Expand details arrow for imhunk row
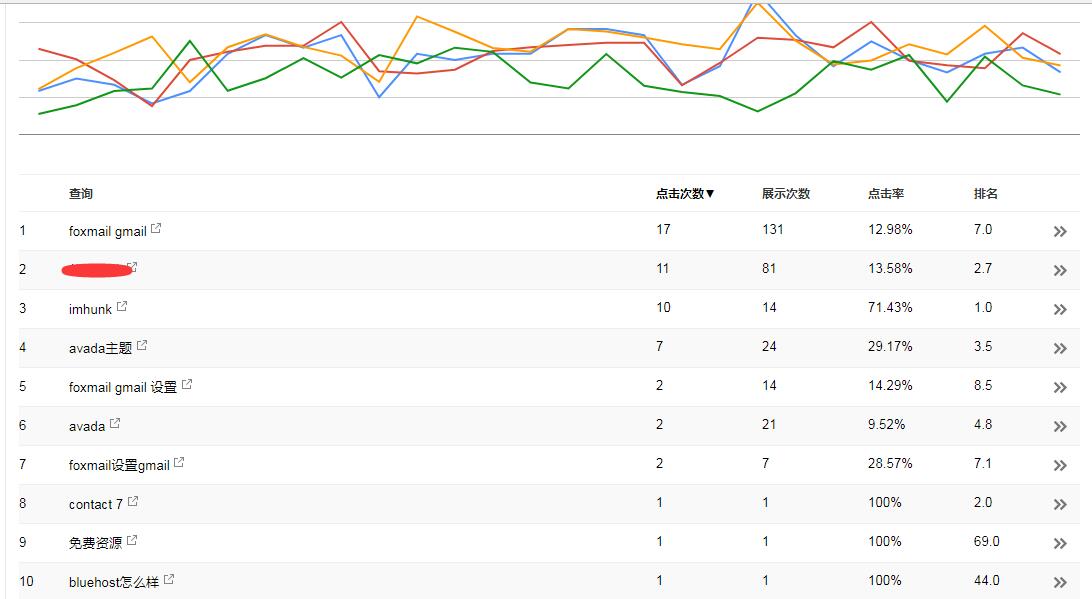This screenshot has width=1092, height=599. coord(1060,309)
